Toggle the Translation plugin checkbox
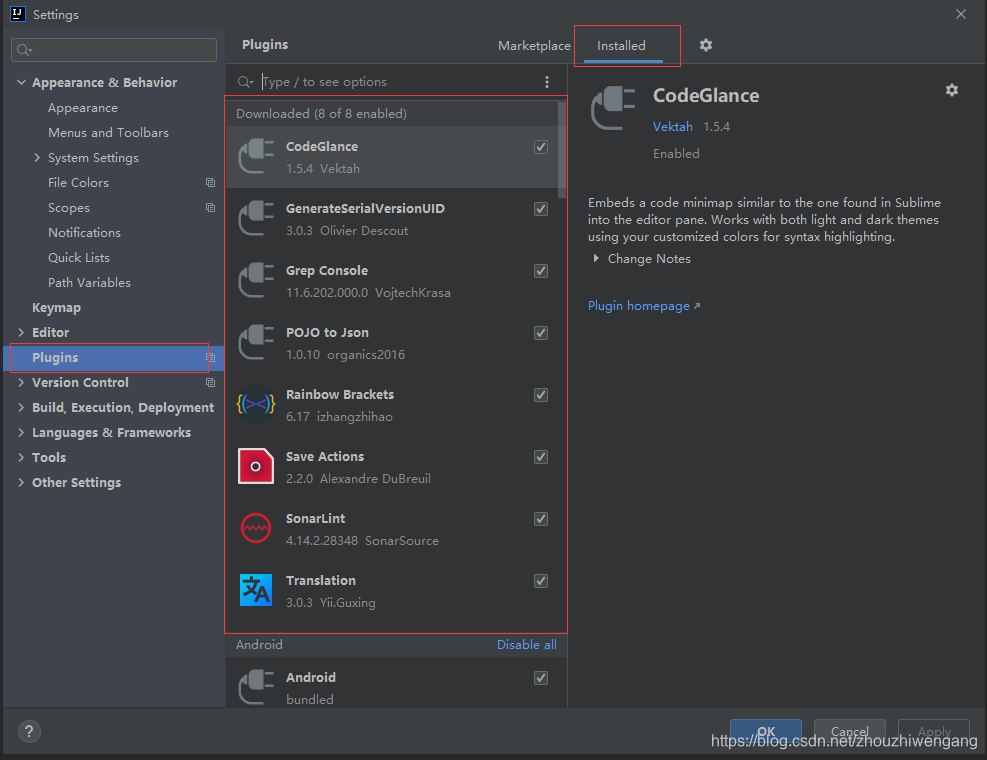The height and width of the screenshot is (760, 987). point(541,581)
